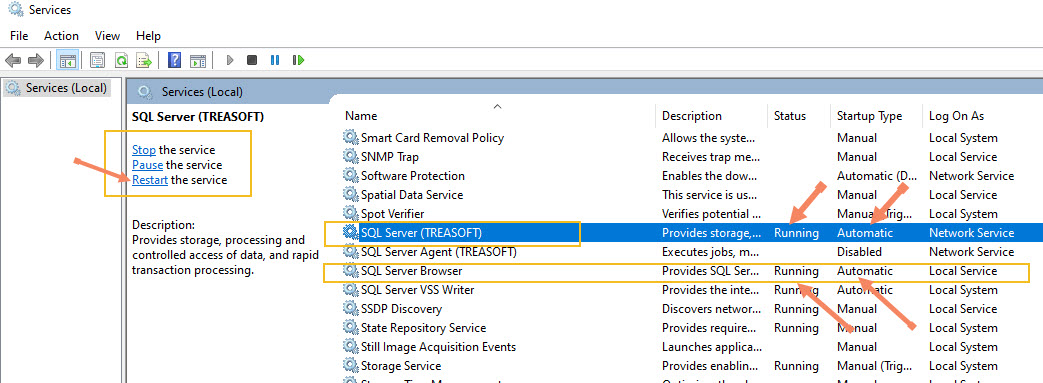Image resolution: width=1043 pixels, height=383 pixels.
Task: Select the SQL Server Browser service name
Action: pos(412,271)
